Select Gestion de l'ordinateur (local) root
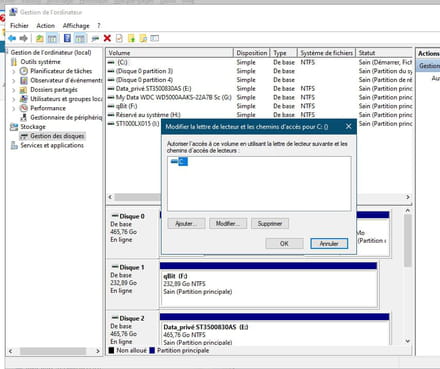This screenshot has height=369, width=440. [x=51, y=52]
